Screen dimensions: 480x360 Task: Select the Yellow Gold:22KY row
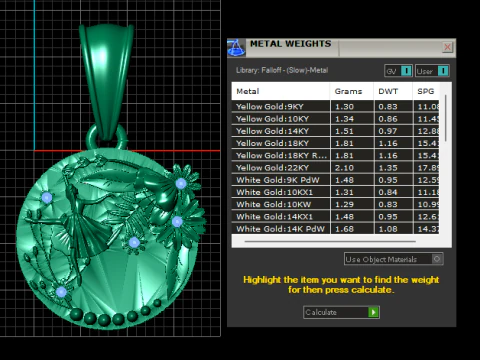(x=335, y=168)
